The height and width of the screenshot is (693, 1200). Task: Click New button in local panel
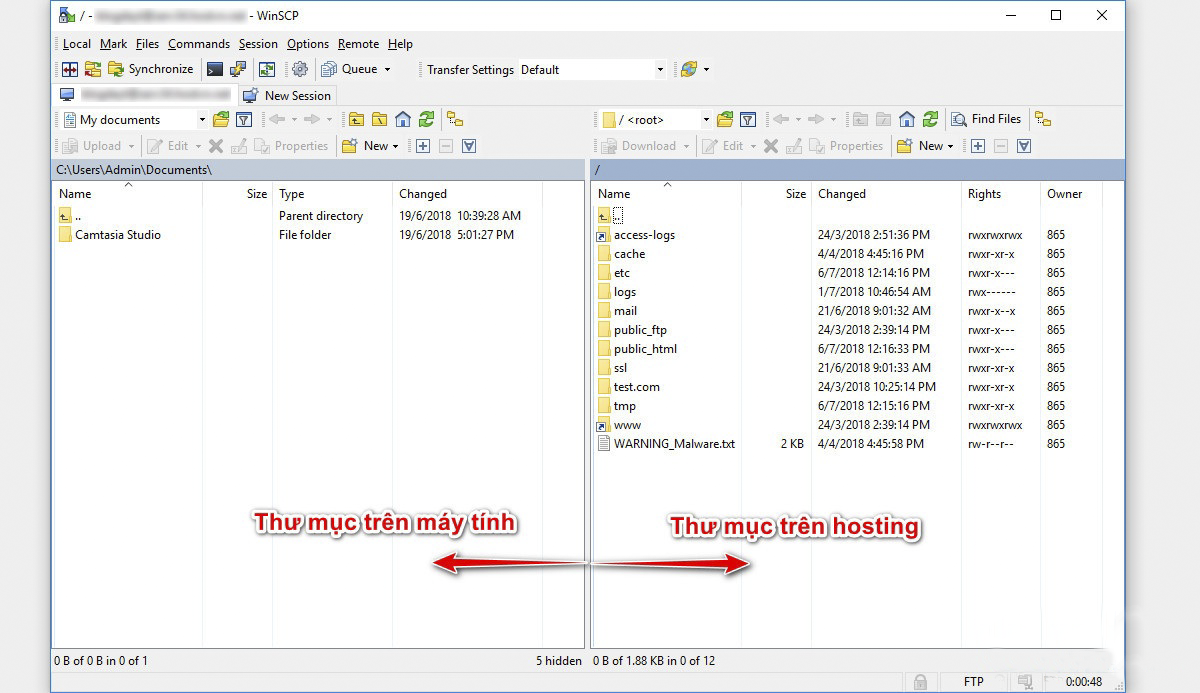(365, 146)
